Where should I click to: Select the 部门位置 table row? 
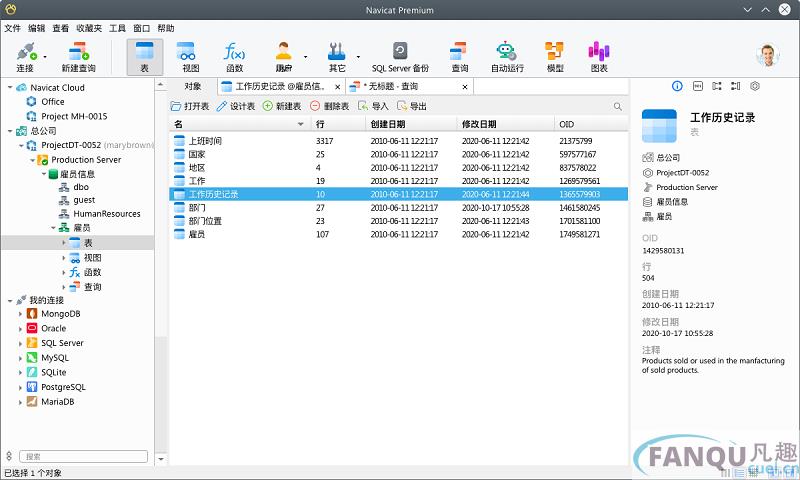(x=205, y=221)
